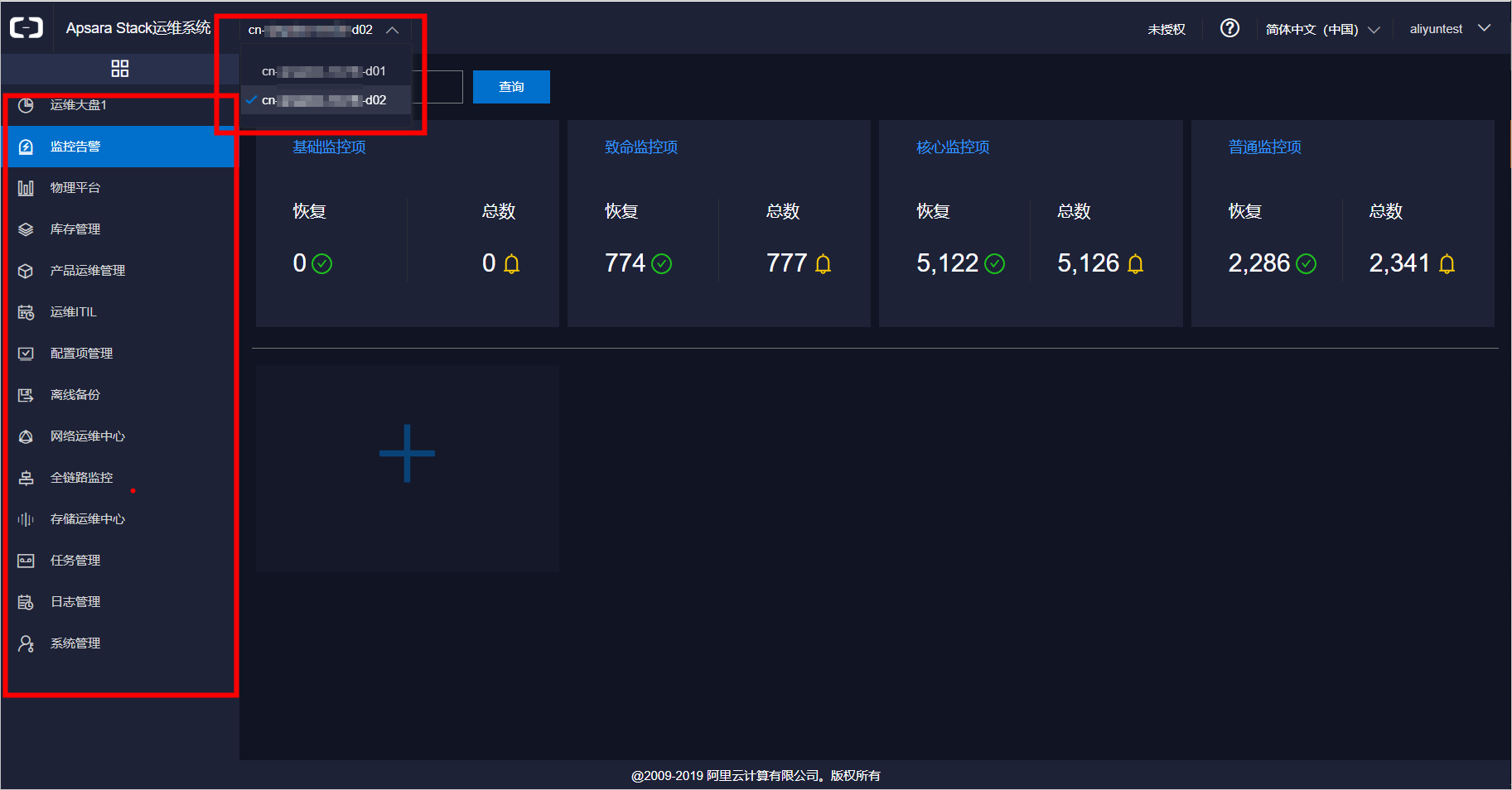The image size is (1512, 790).
Task: Select checked region option ending in -d02
Action: click(x=326, y=100)
